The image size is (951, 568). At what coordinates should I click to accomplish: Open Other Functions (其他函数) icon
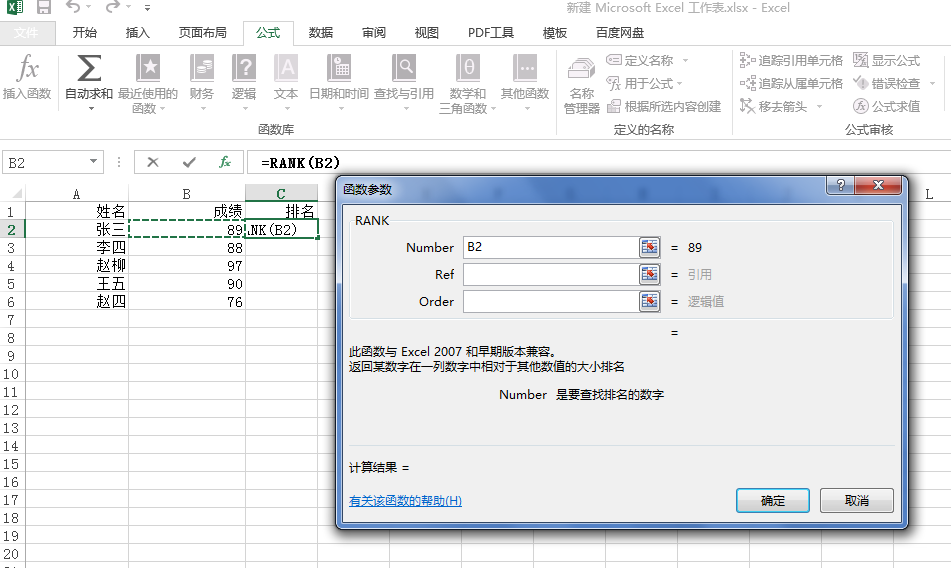click(525, 68)
